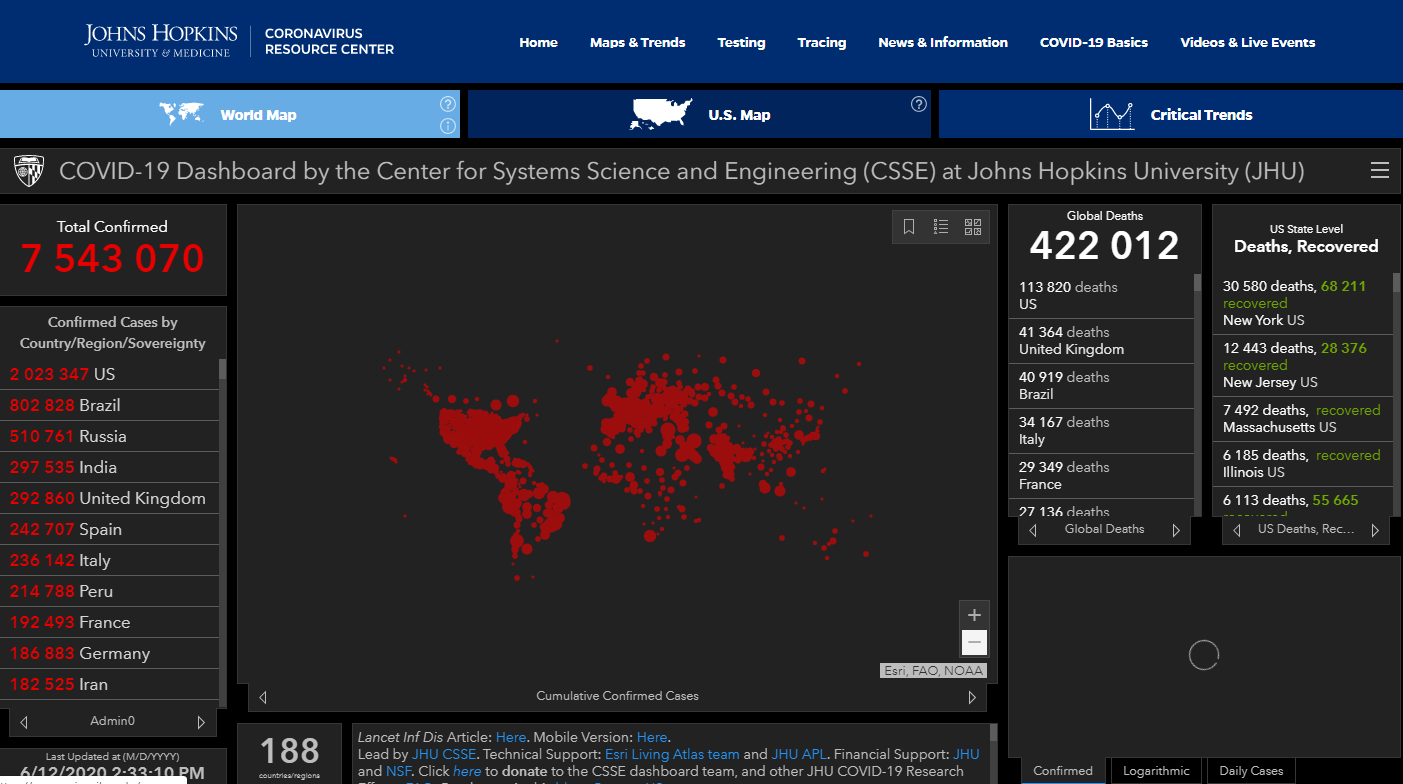Screen dimensions: 1403x784
Task: Switch to the U.S. Map tab
Action: 699,114
